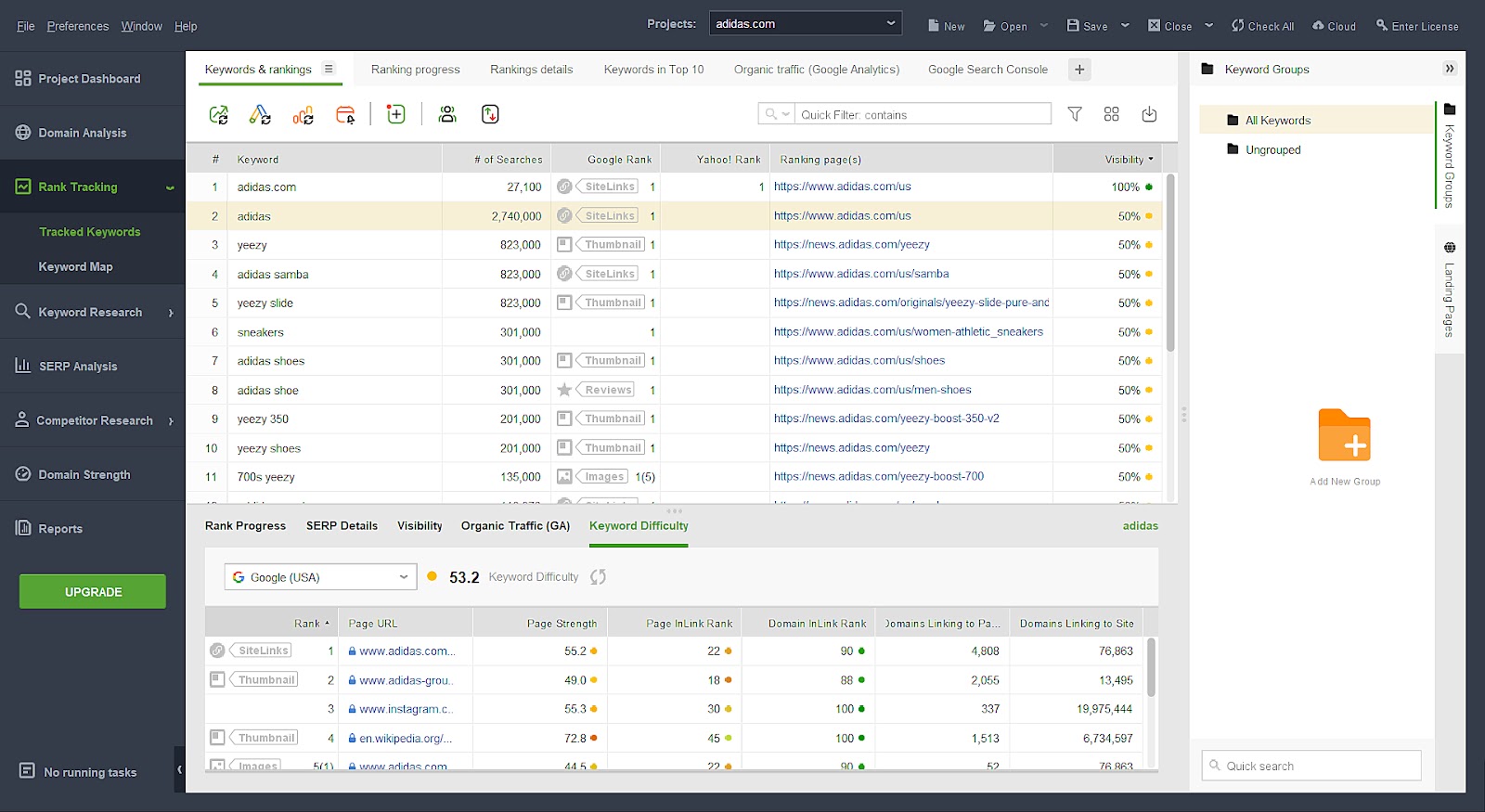Open en.wikipedia.org page URL link
Screen dimensions: 1485x812
(x=406, y=739)
